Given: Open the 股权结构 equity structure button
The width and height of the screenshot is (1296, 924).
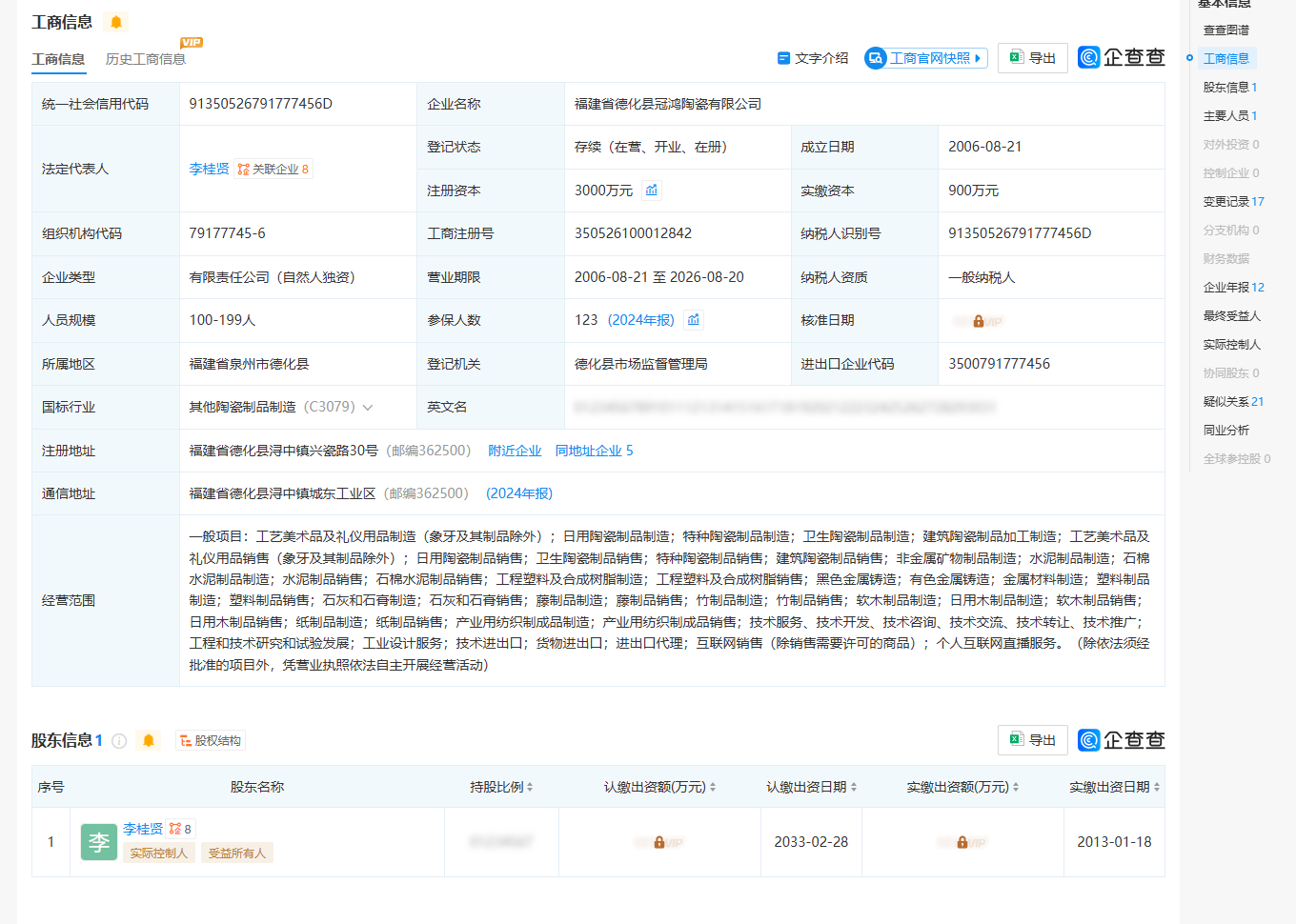Looking at the screenshot, I should (x=211, y=740).
